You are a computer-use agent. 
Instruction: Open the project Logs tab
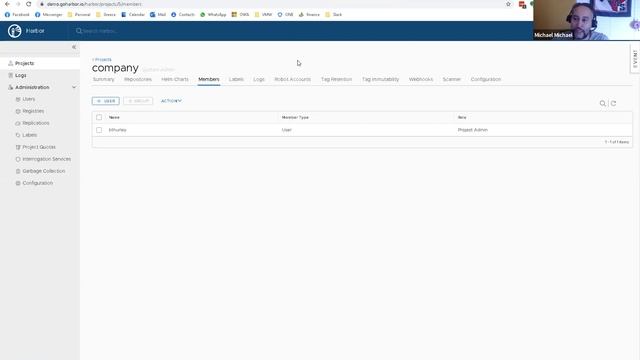point(259,79)
